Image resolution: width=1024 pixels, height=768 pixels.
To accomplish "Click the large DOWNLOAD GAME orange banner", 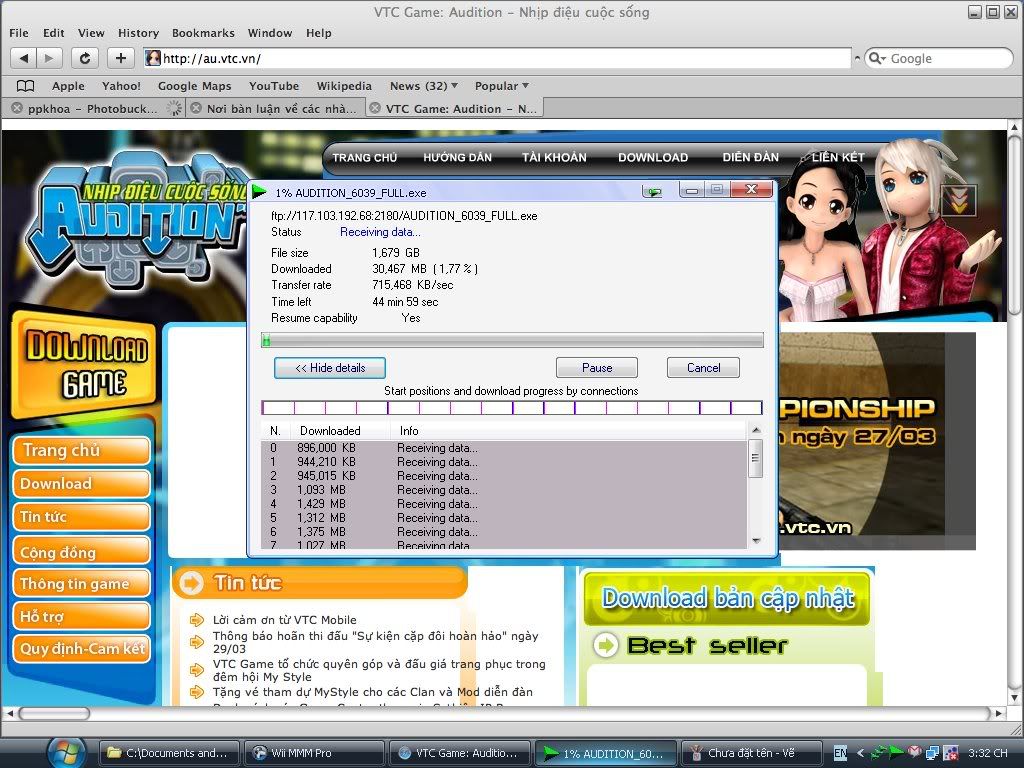I will point(84,365).
